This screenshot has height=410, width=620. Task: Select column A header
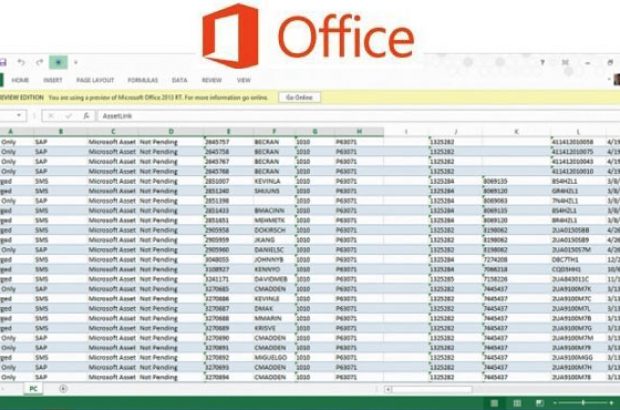pos(11,131)
